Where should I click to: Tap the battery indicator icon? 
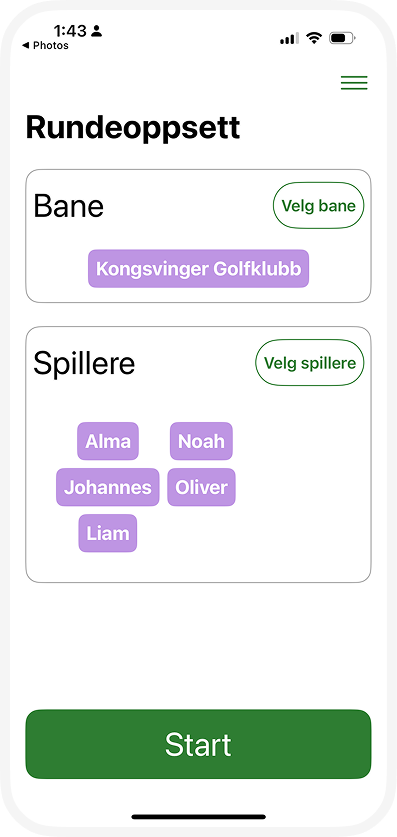point(342,38)
